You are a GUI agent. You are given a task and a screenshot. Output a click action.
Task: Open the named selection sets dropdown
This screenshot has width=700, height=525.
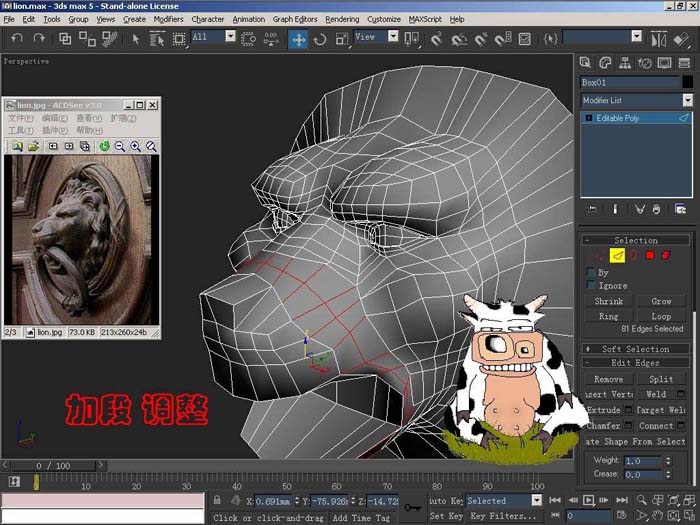[x=637, y=36]
